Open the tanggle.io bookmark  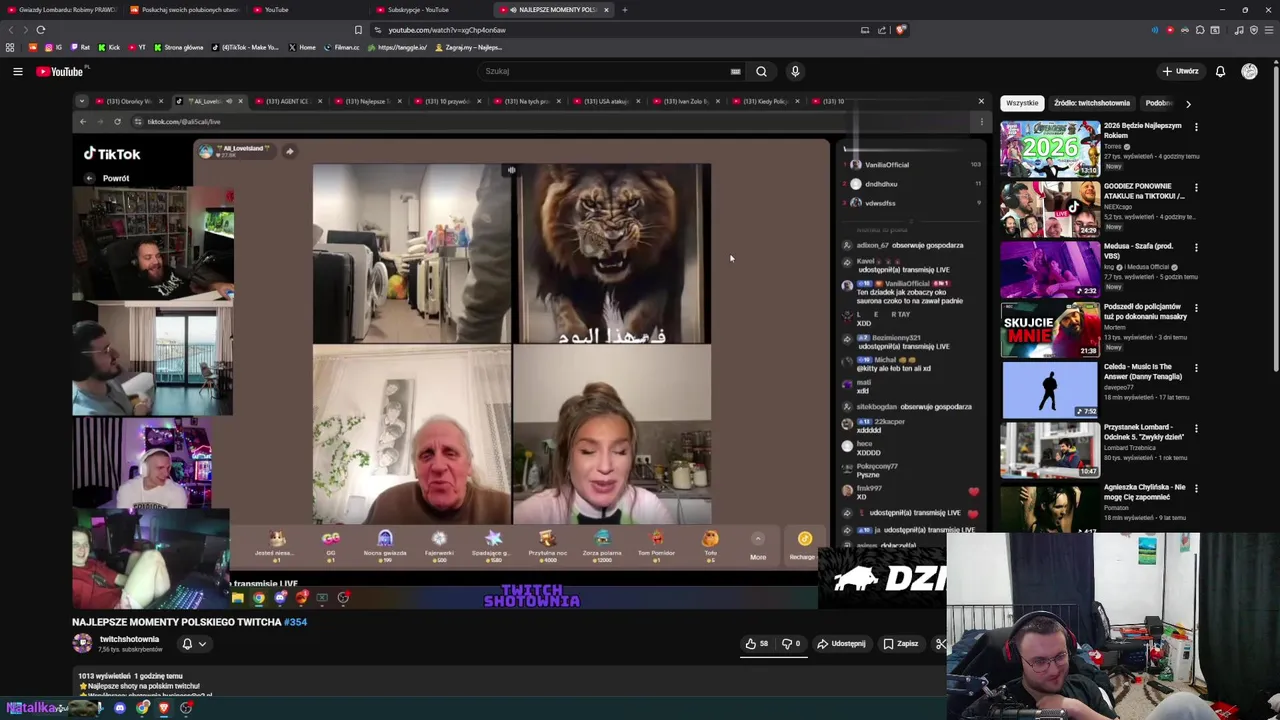click(x=397, y=47)
